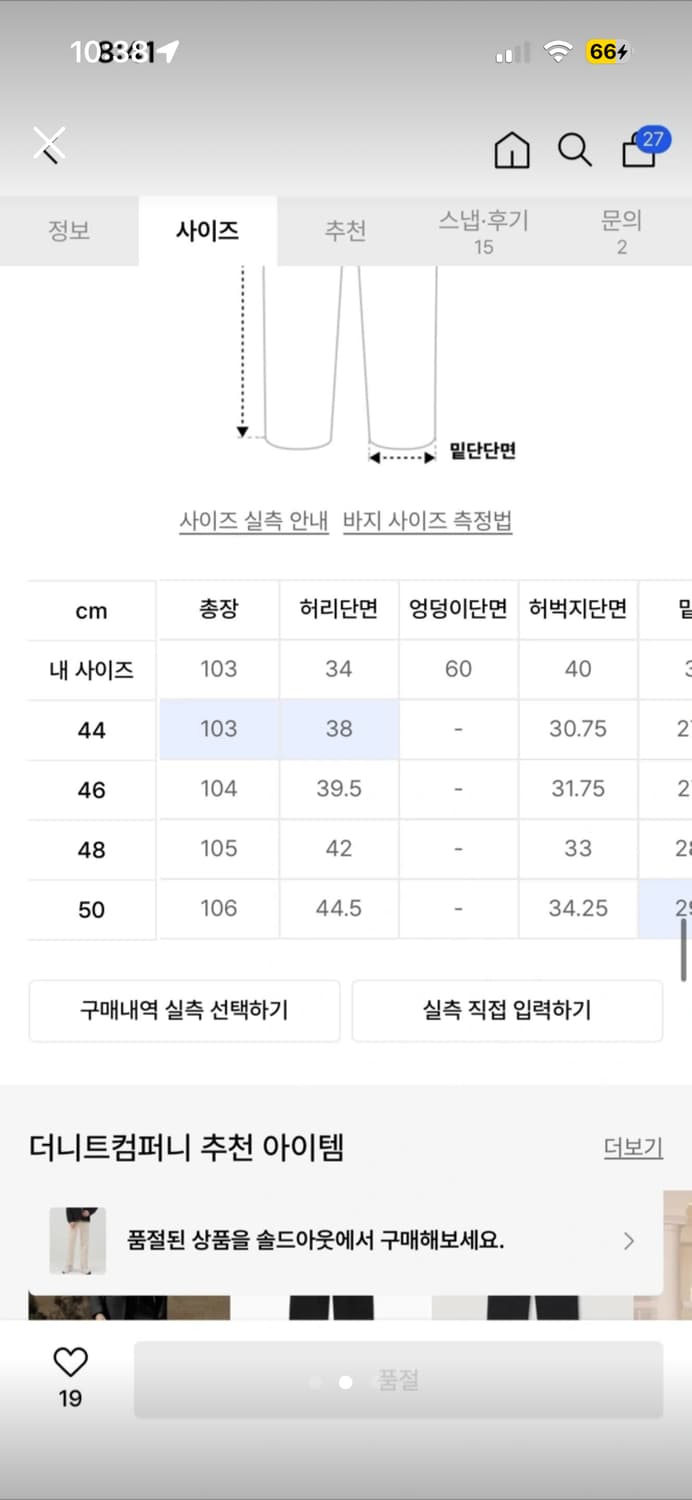
Task: Open the search function
Action: [574, 150]
